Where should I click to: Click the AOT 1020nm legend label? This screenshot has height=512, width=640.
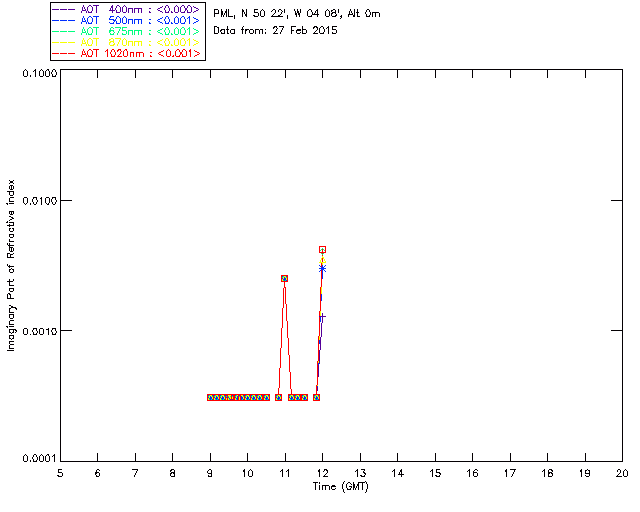tap(140, 53)
